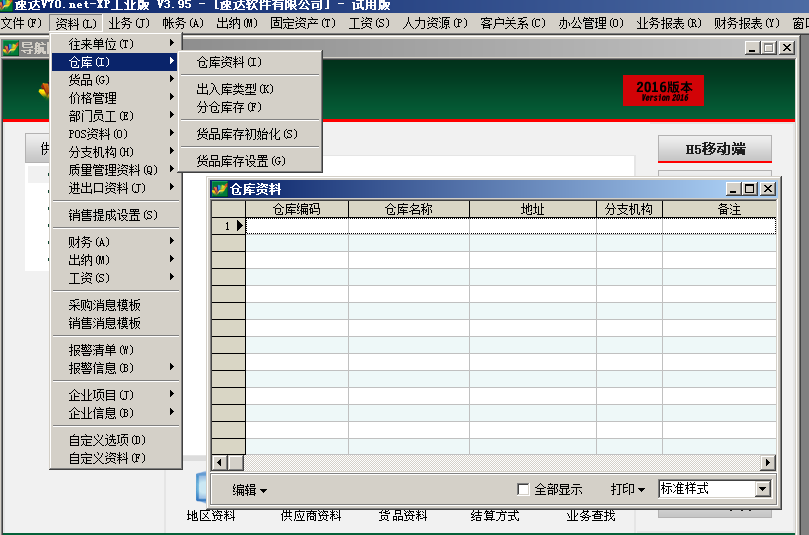Click the 仓库名称 cell of row 1

pos(409,226)
